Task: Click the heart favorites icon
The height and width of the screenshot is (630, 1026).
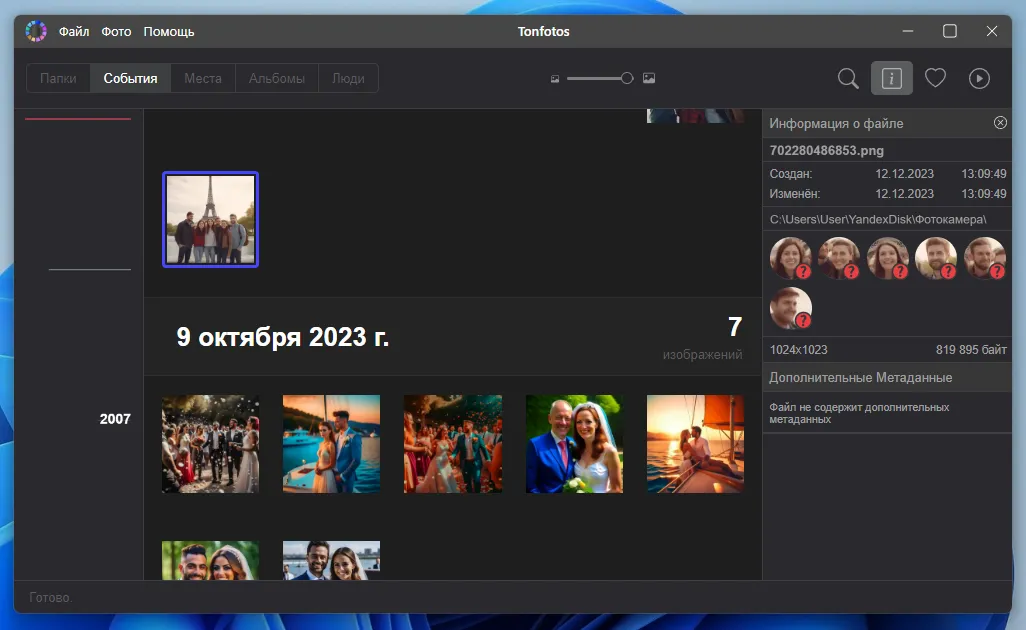Action: (x=935, y=78)
